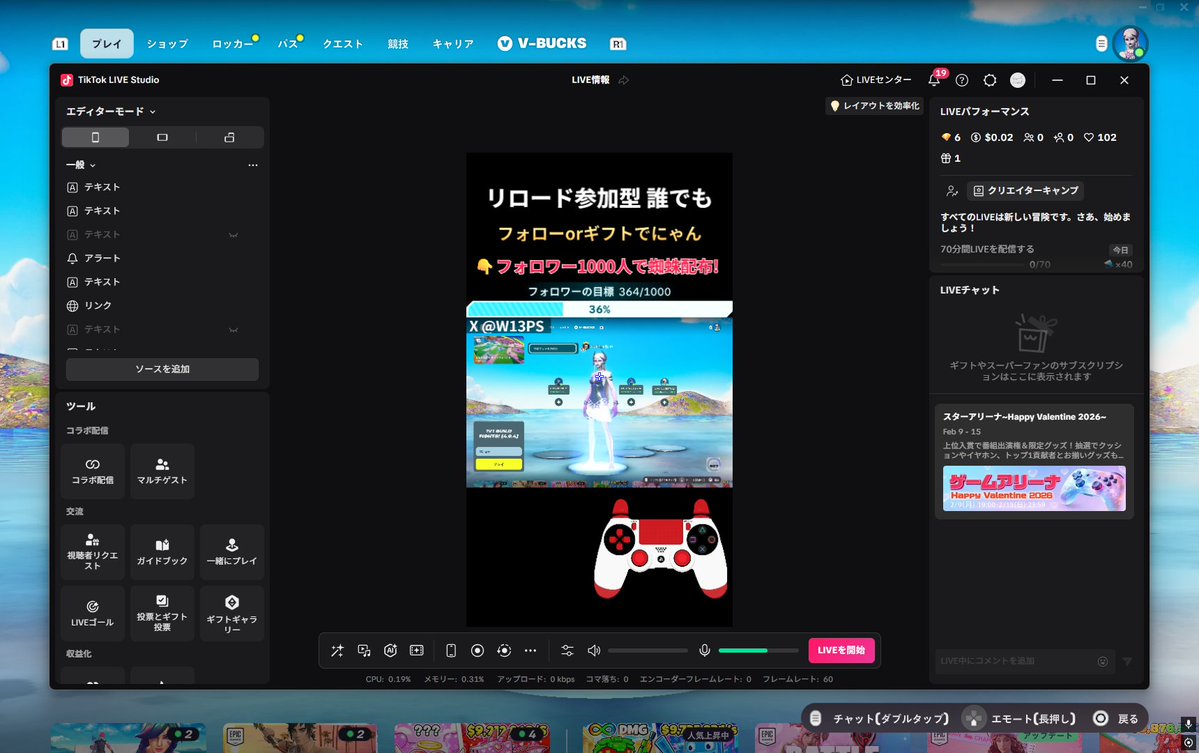The image size is (1199, 753).
Task: Open Fortnite クエスト tab
Action: click(343, 44)
